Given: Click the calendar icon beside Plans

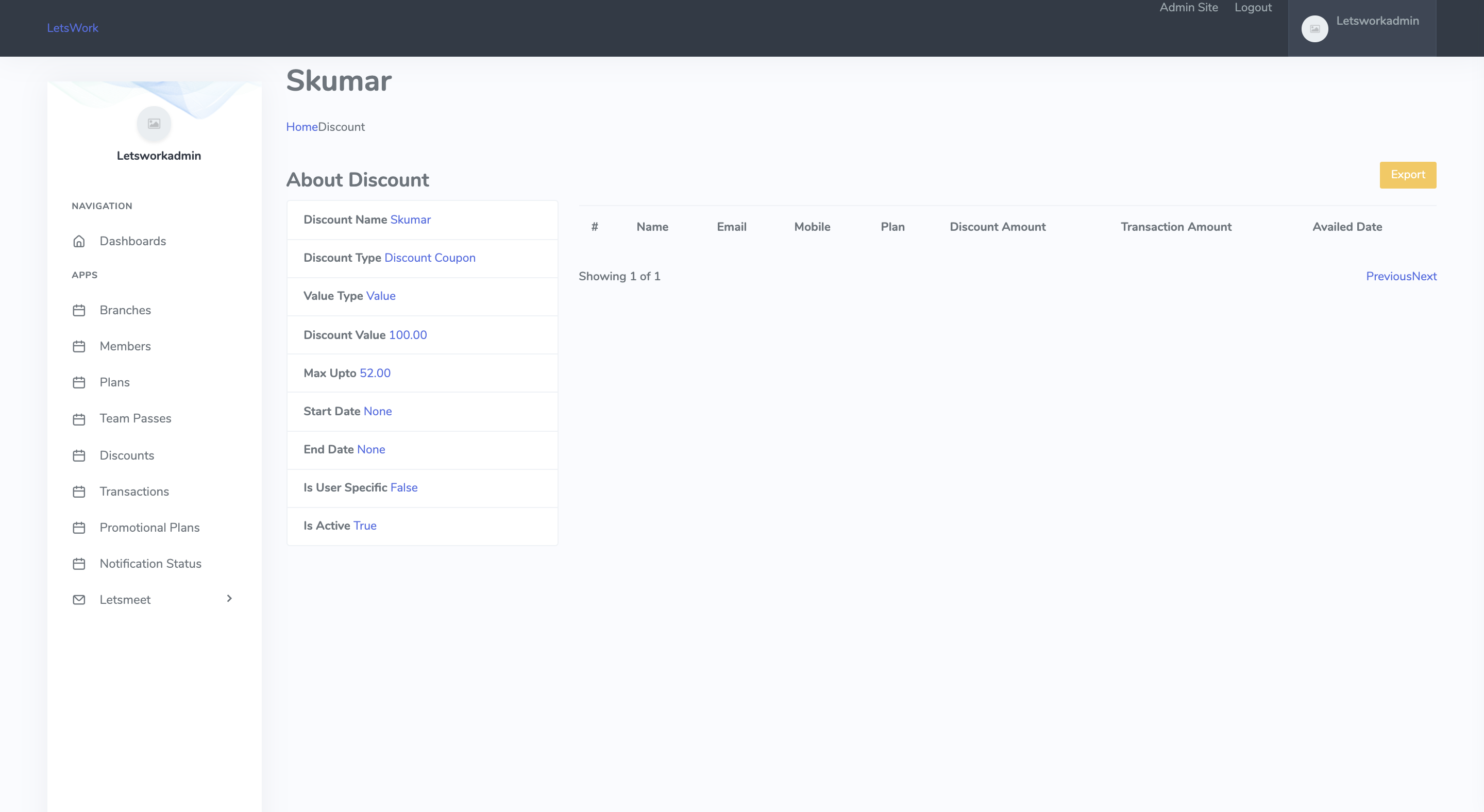Looking at the screenshot, I should [x=79, y=382].
